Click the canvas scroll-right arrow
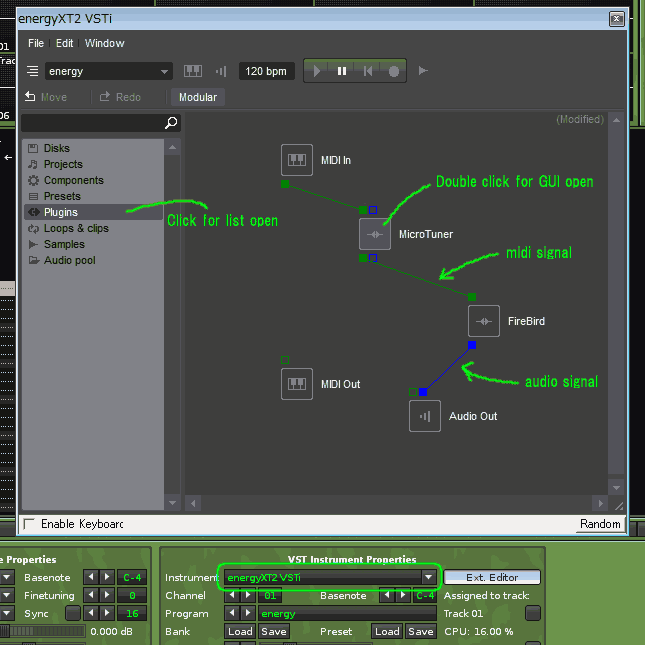The height and width of the screenshot is (645, 645). 600,503
